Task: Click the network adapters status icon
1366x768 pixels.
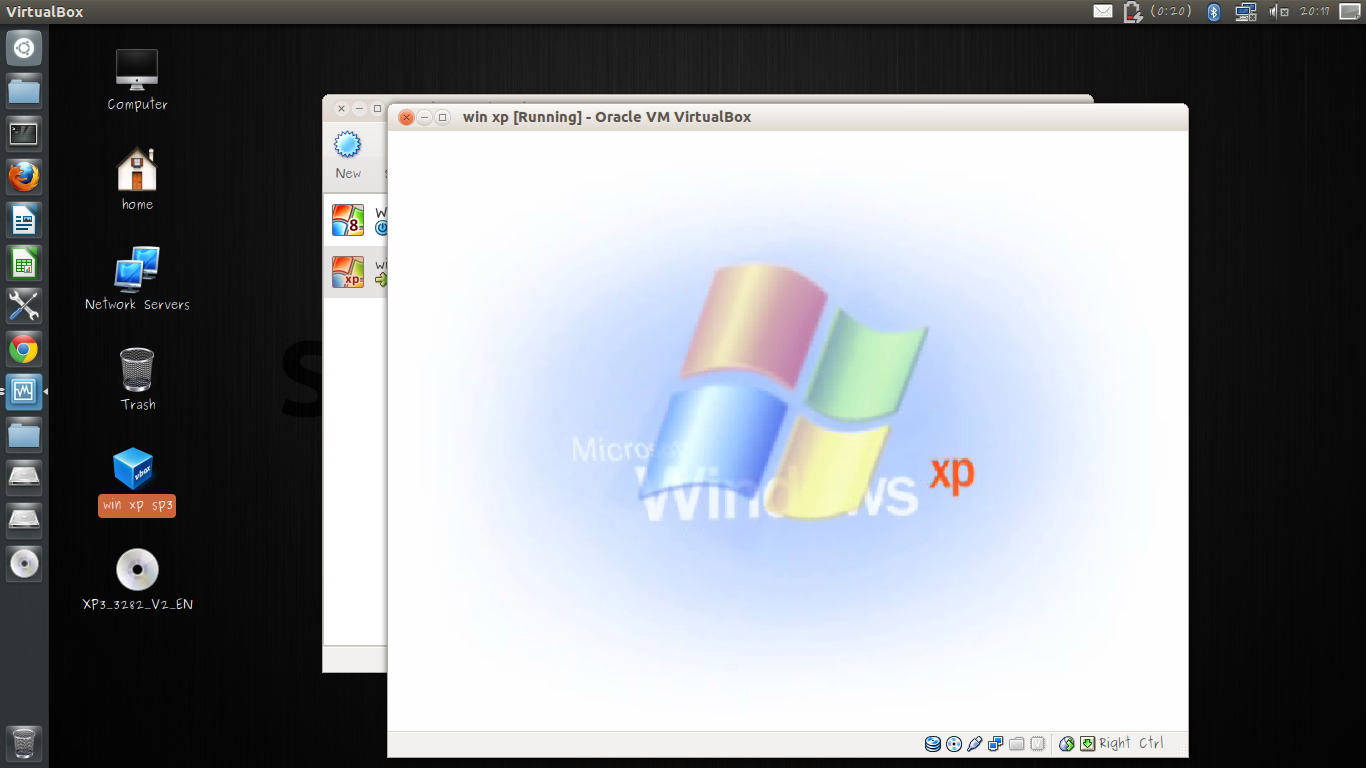Action: [x=995, y=744]
